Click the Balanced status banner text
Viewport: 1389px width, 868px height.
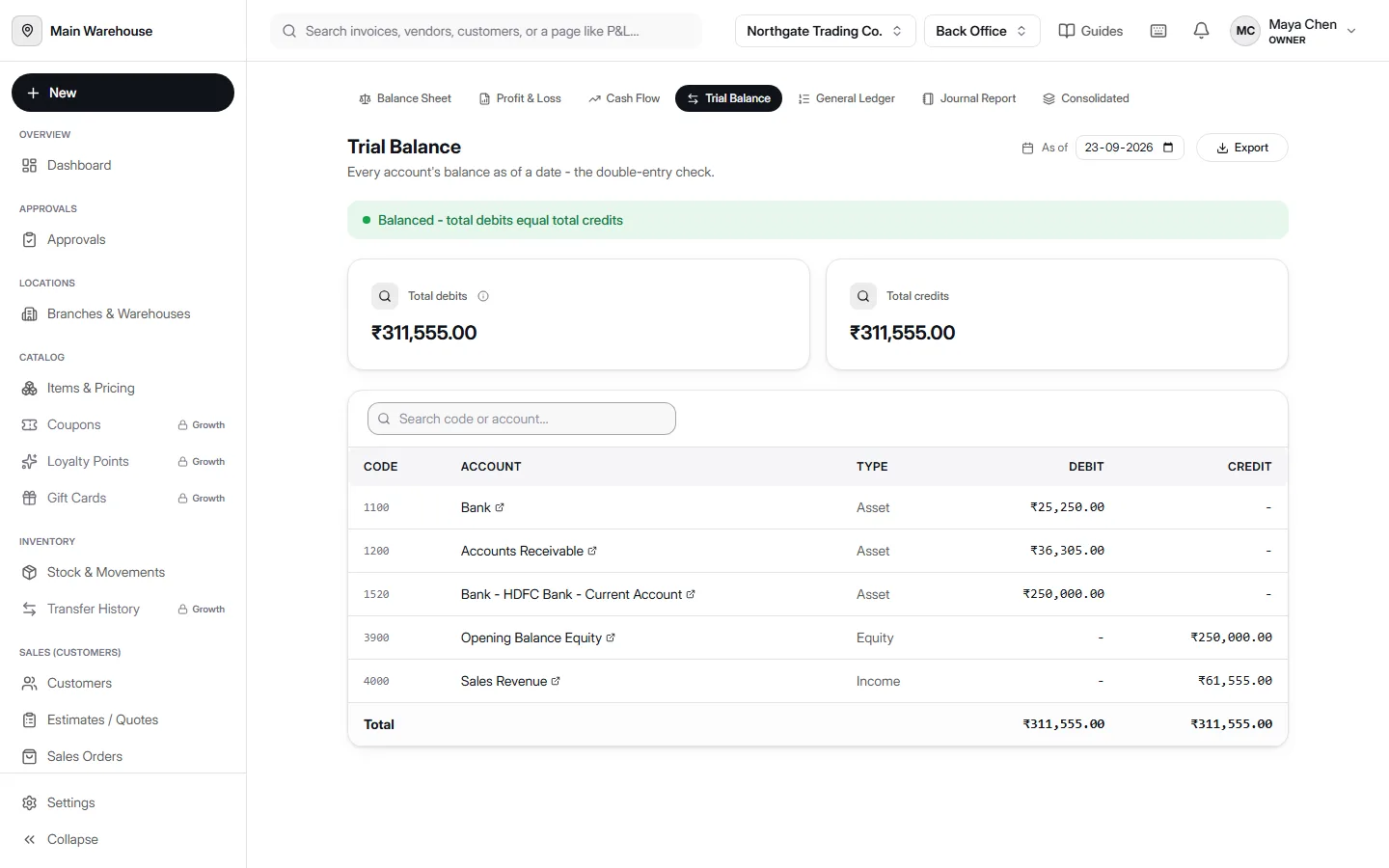coord(501,220)
